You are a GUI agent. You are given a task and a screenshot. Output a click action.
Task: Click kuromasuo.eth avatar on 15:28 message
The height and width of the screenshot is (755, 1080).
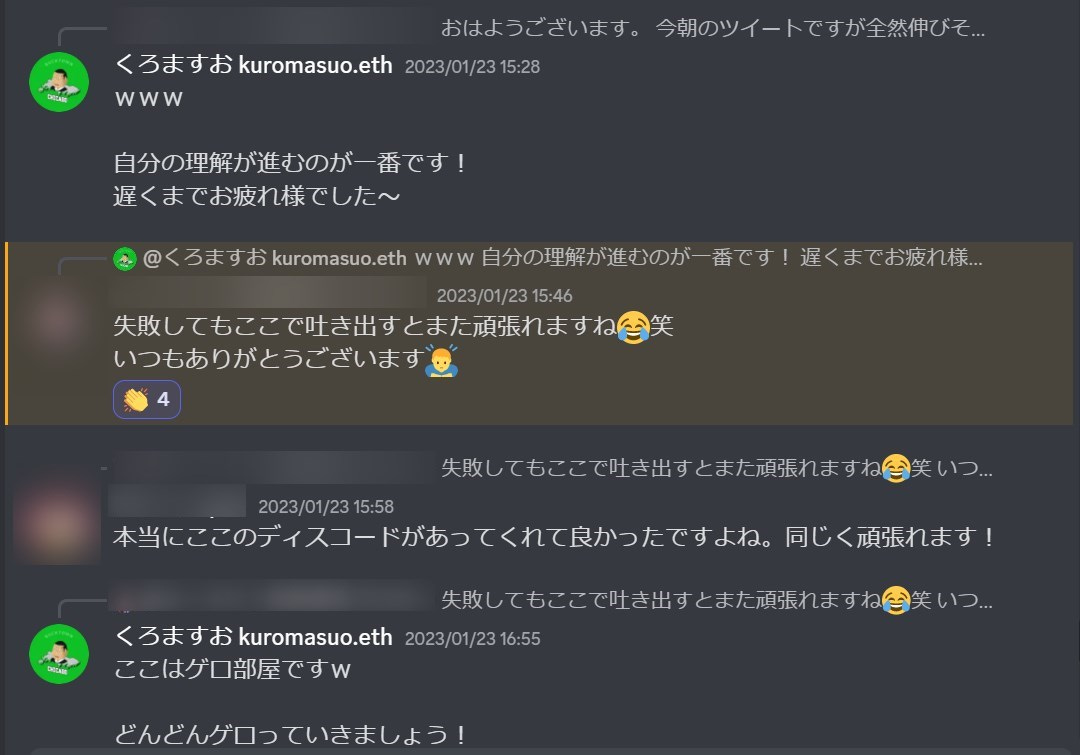pyautogui.click(x=59, y=82)
